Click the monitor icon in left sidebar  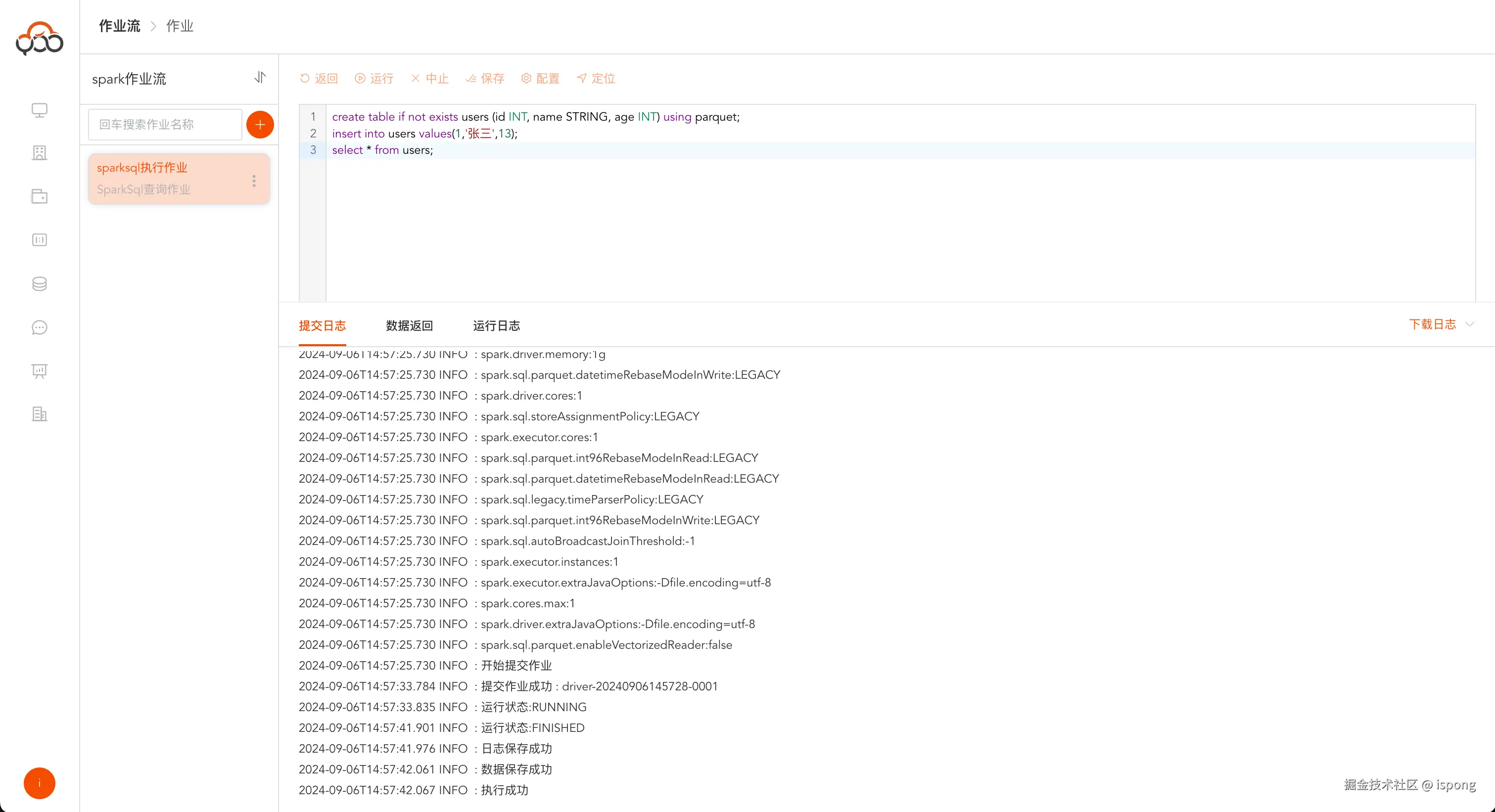pos(40,110)
